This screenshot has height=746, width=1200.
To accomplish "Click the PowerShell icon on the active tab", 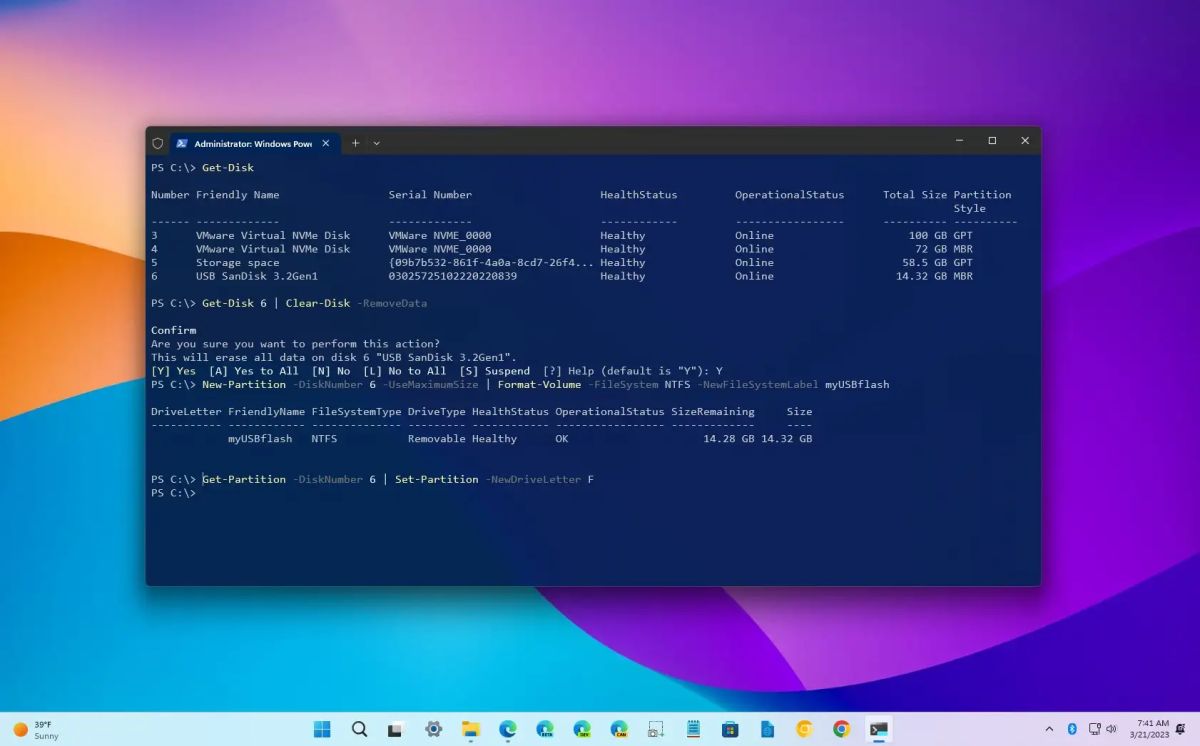I will 181,143.
